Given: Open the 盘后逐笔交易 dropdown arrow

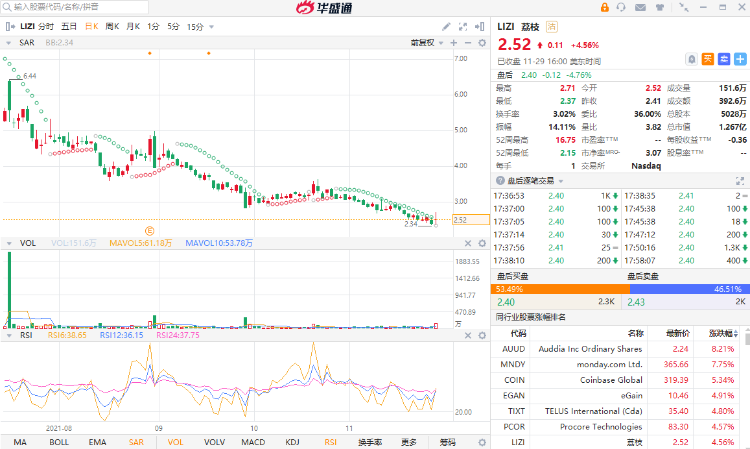Looking at the screenshot, I should pyautogui.click(x=561, y=181).
